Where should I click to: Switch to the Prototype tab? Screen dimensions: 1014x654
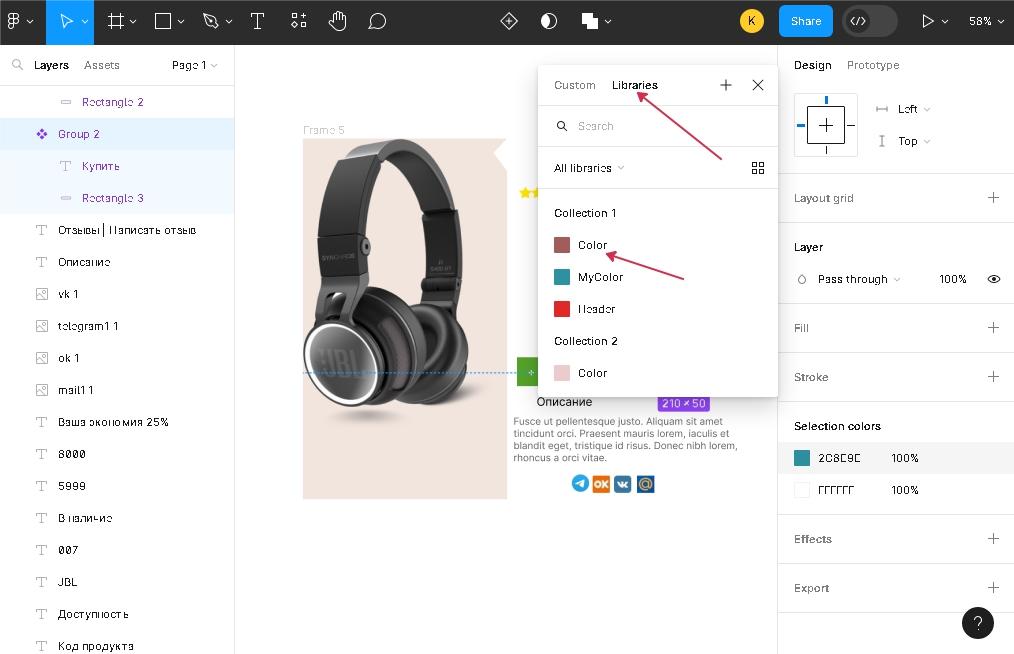tap(872, 65)
